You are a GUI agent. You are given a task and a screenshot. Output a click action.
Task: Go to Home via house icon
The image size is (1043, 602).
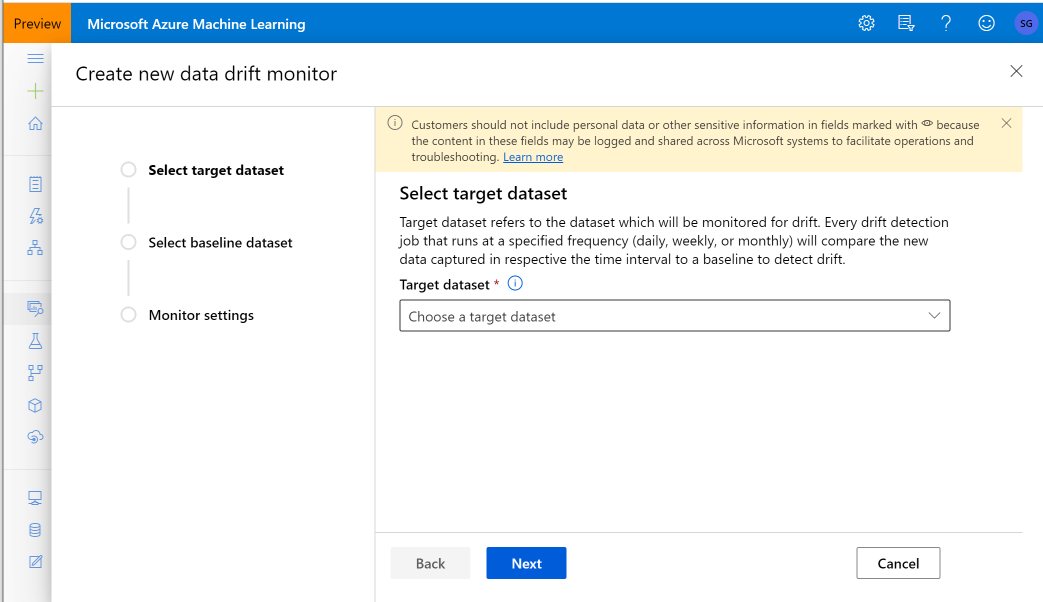click(36, 124)
